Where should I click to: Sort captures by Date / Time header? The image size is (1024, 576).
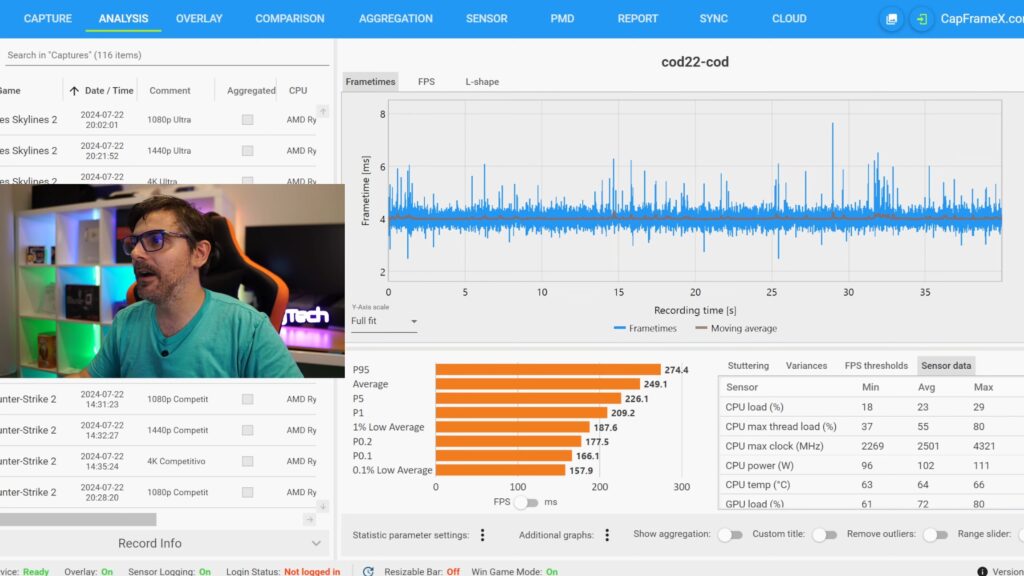point(109,91)
